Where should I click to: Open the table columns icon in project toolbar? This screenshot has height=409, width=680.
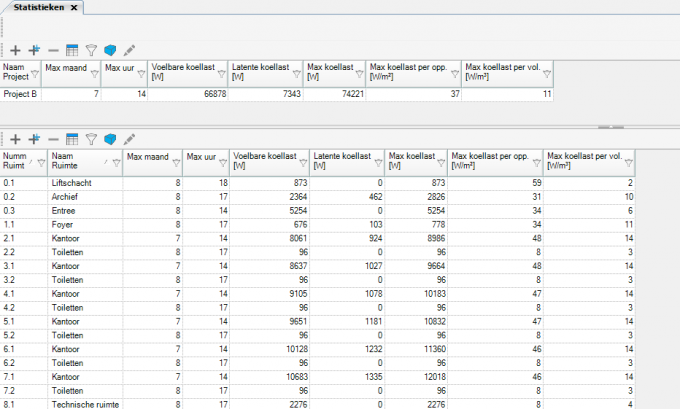72,50
